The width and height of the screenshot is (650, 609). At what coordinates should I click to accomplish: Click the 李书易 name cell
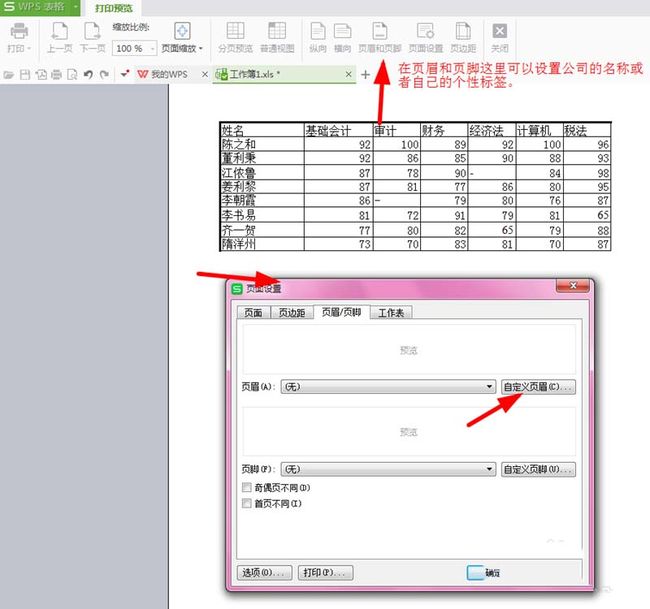[262, 215]
